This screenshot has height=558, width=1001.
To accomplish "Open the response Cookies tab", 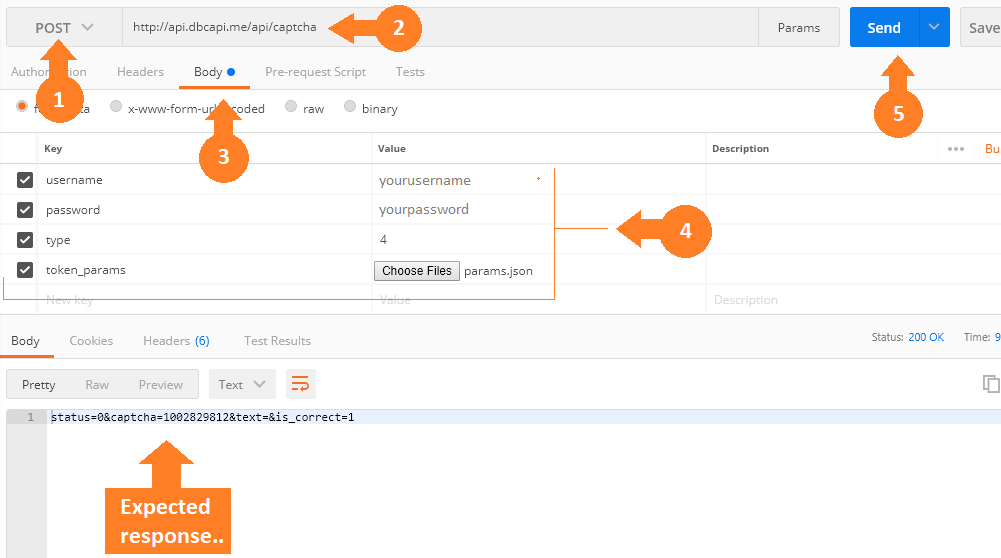I will (x=91, y=341).
